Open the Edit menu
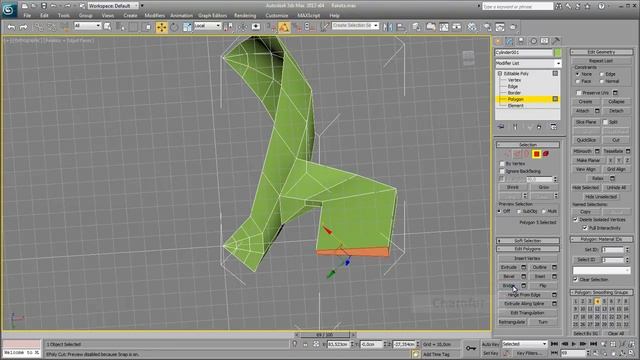Image resolution: width=640 pixels, height=360 pixels. coord(44,16)
